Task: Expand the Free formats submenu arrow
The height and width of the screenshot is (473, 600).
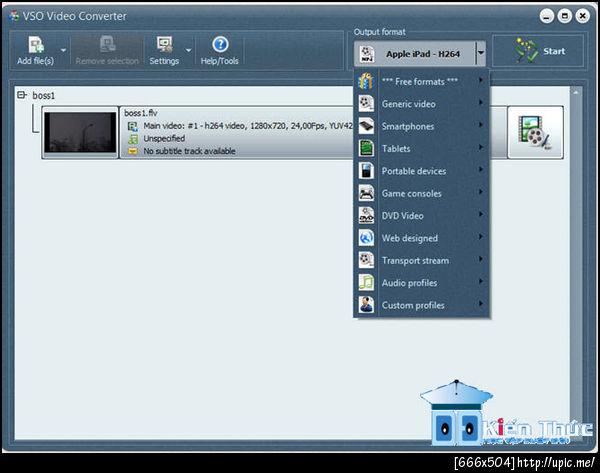Action: point(481,80)
